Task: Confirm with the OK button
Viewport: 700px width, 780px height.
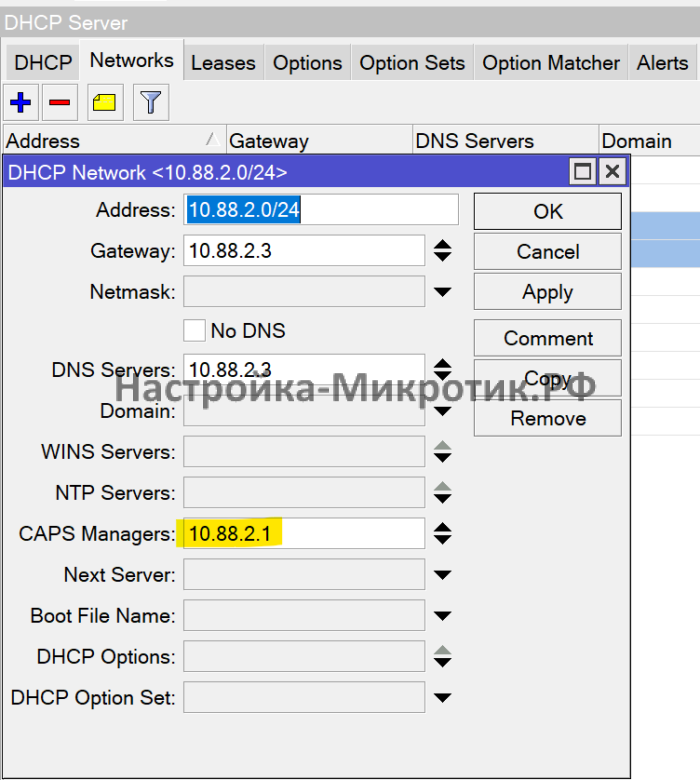Action: tap(548, 211)
